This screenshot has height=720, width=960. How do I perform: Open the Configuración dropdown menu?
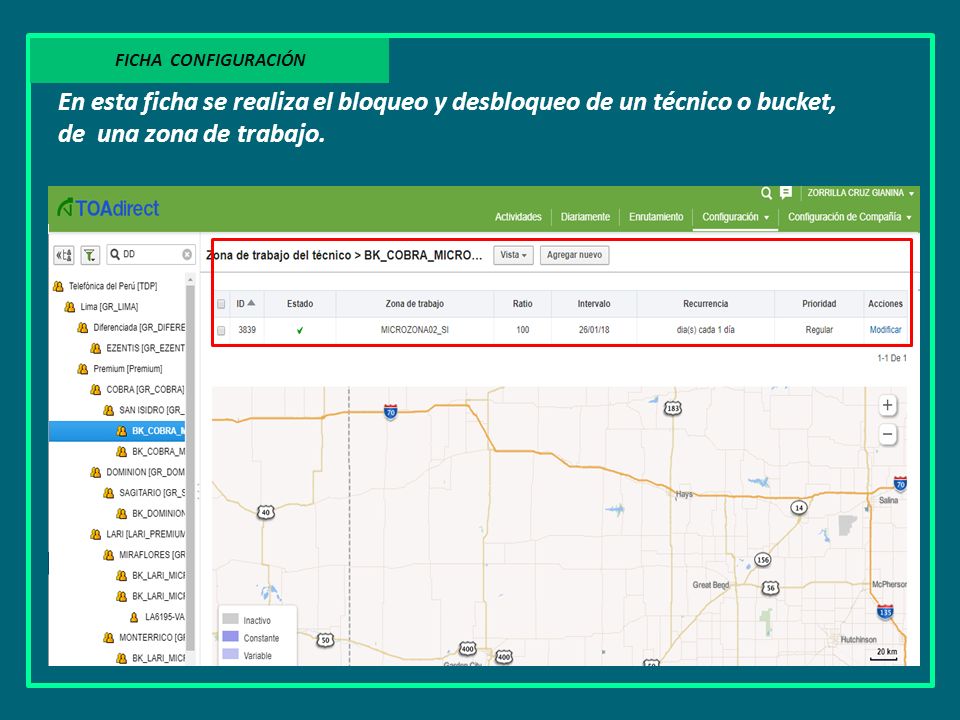click(735, 217)
